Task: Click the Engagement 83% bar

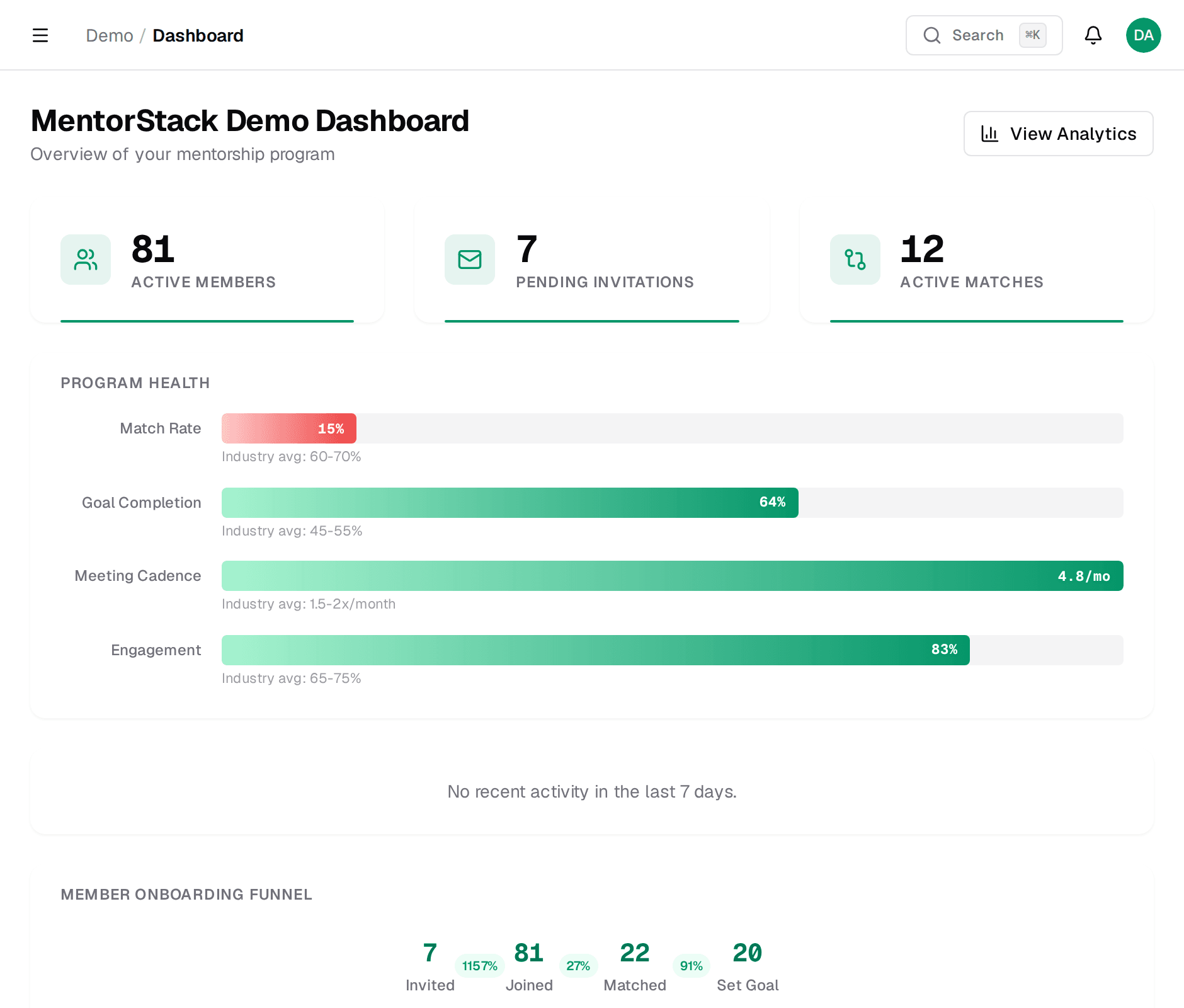Action: 596,650
